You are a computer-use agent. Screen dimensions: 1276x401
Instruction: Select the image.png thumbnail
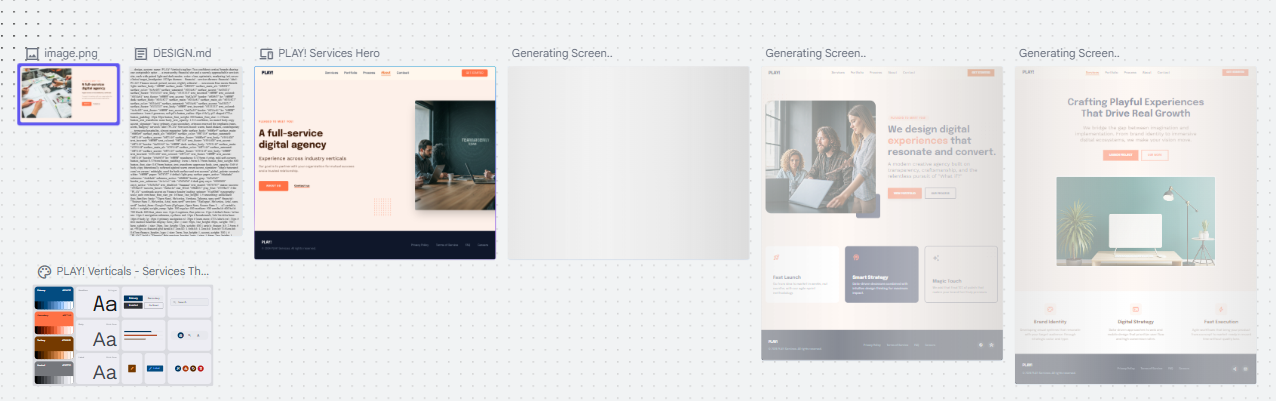pyautogui.click(x=69, y=95)
